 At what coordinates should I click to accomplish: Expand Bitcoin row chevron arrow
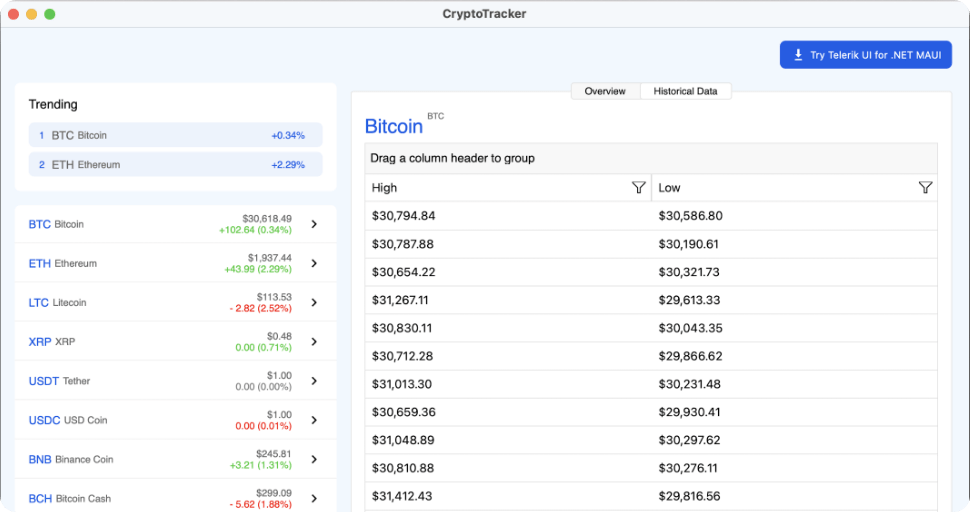point(314,224)
